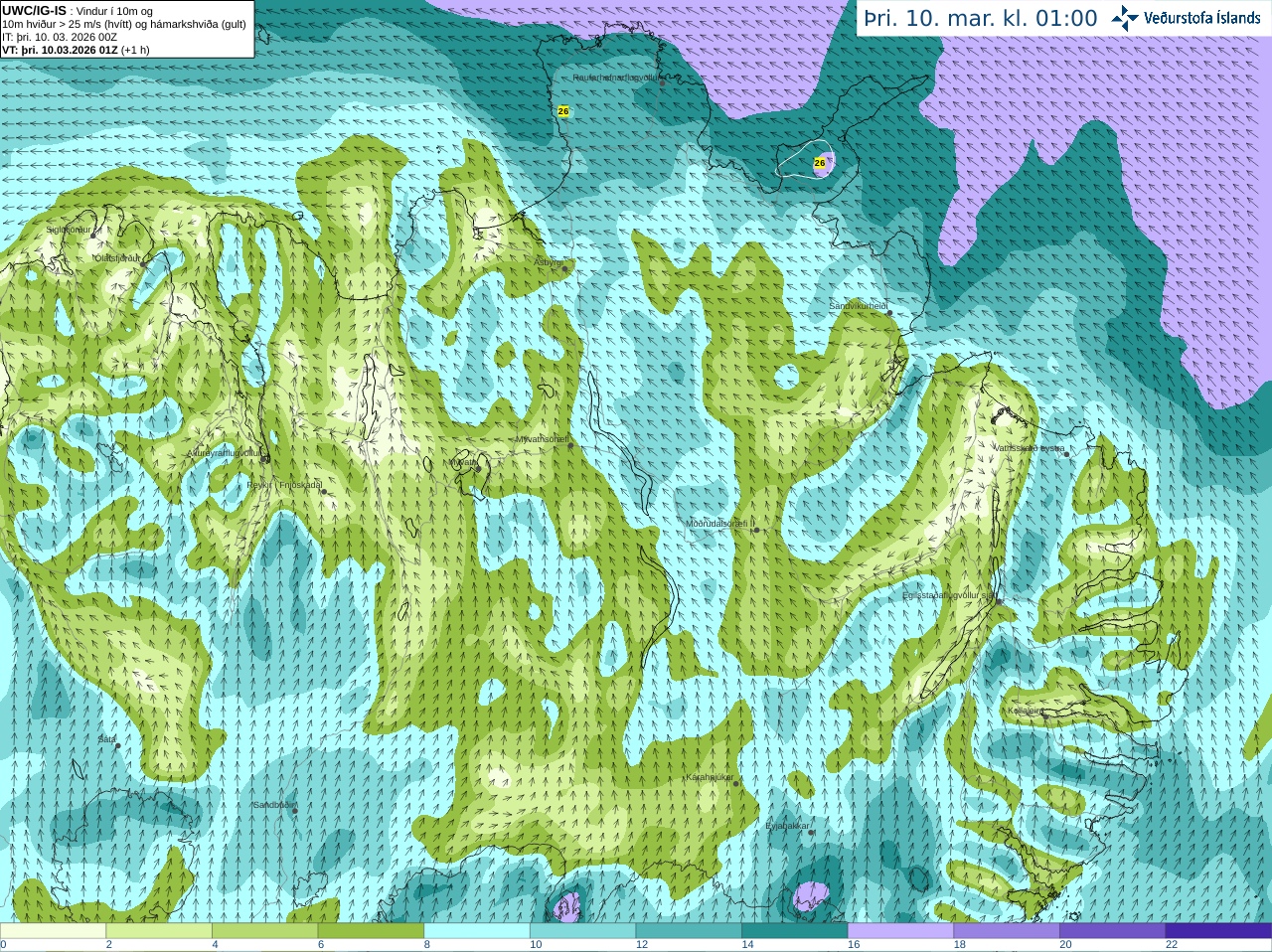Click the 2–4 m/s light green legend swatch

click(159, 931)
